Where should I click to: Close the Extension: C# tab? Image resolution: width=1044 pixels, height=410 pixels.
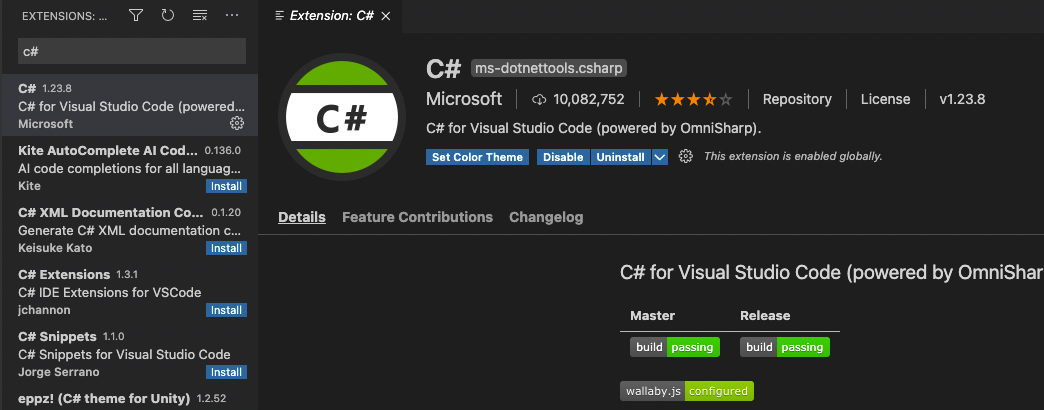point(386,16)
